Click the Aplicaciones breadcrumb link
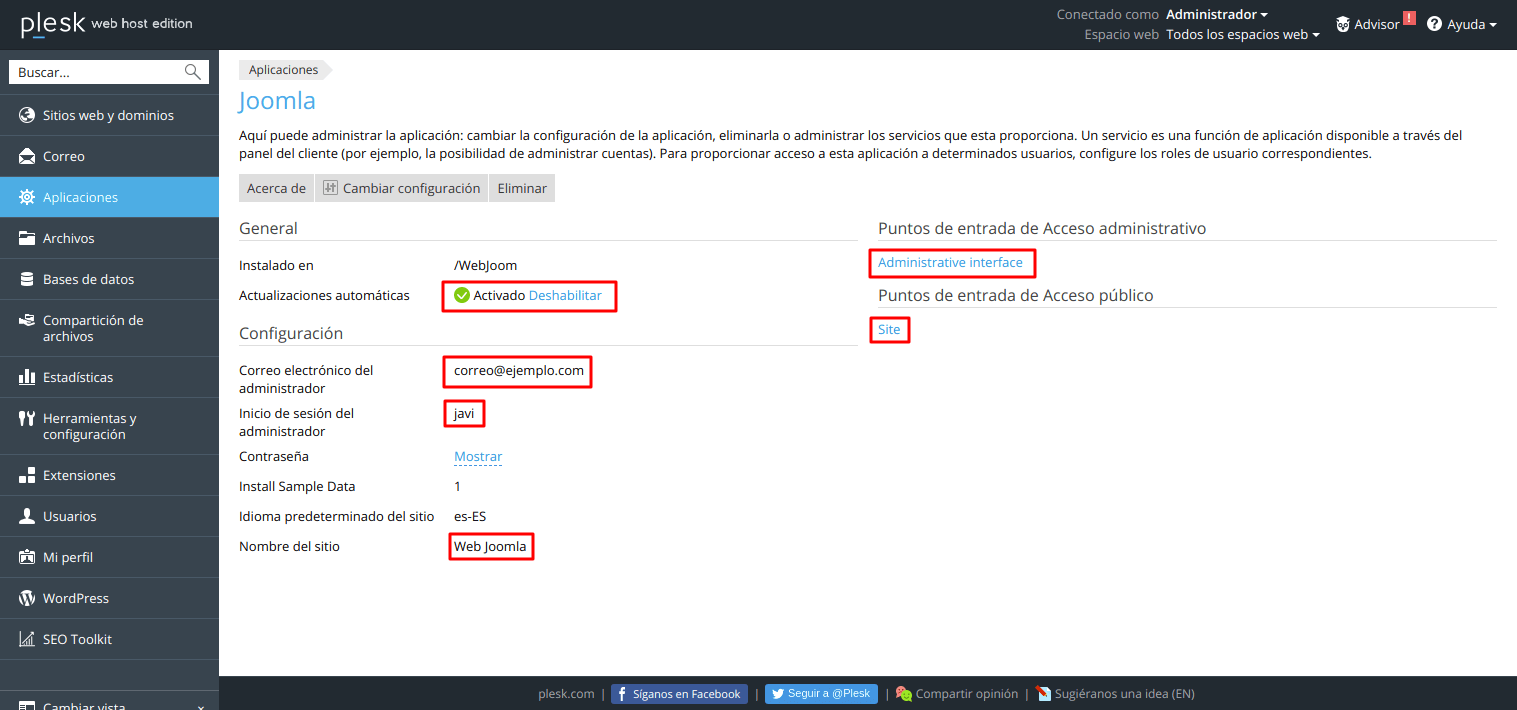The image size is (1517, 710). pos(283,69)
